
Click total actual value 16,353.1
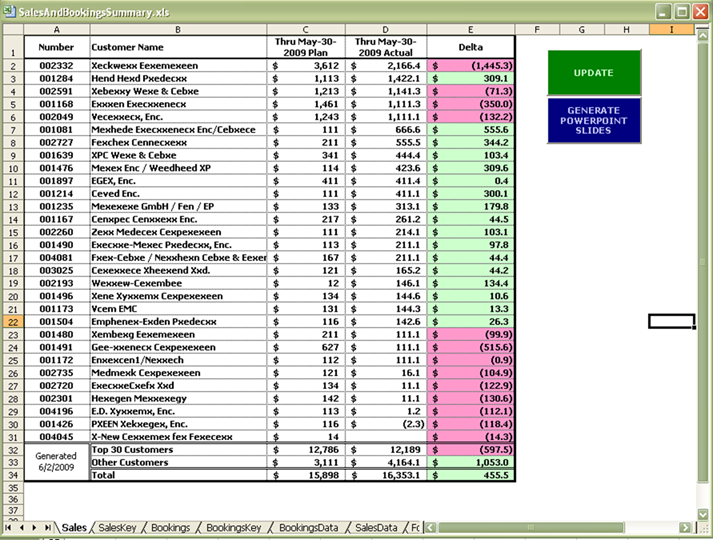386,475
